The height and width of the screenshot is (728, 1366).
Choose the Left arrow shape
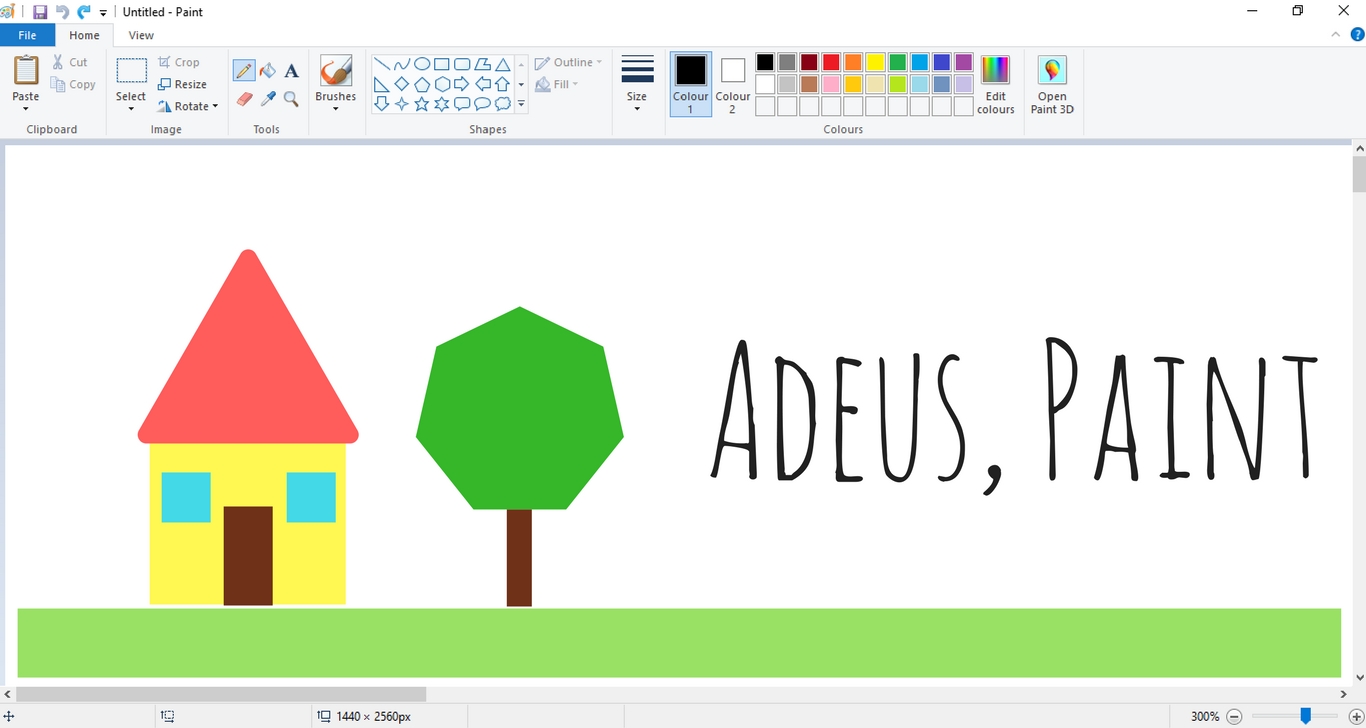[482, 84]
